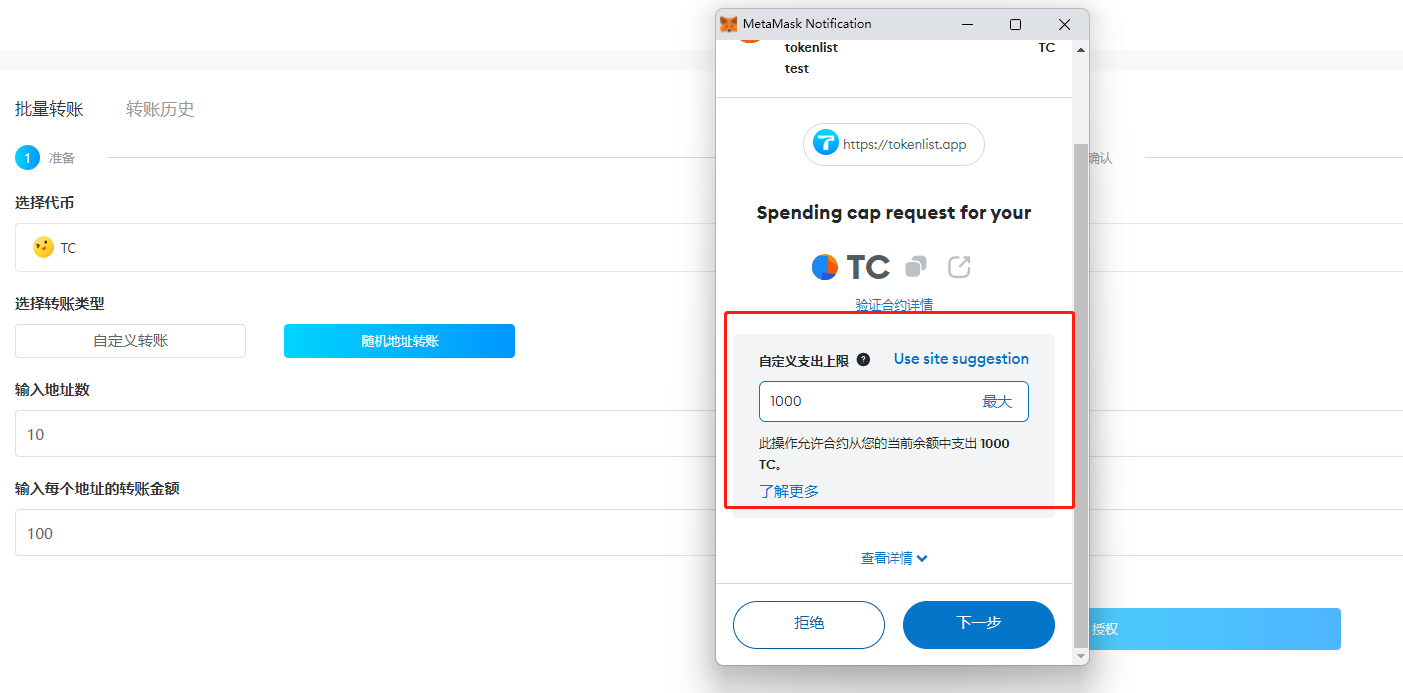The width and height of the screenshot is (1403, 693).
Task: Switch to 转账历史 tab
Action: (160, 109)
